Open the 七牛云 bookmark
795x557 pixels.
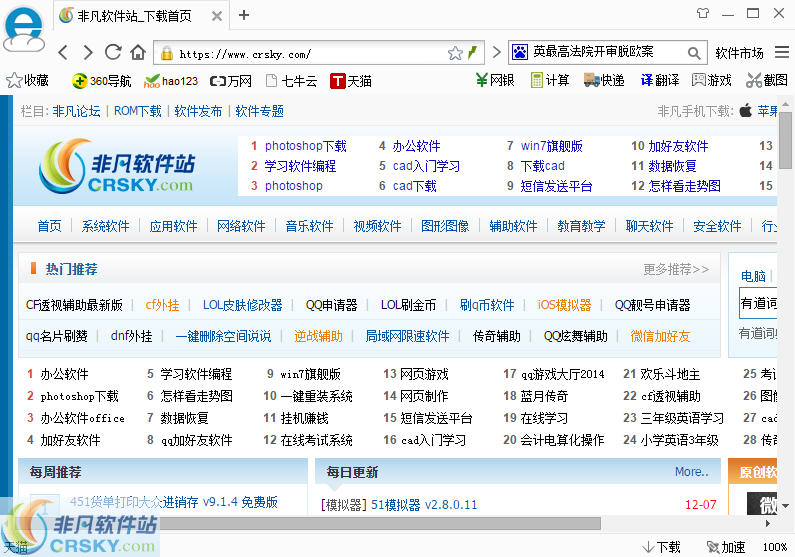(x=292, y=81)
